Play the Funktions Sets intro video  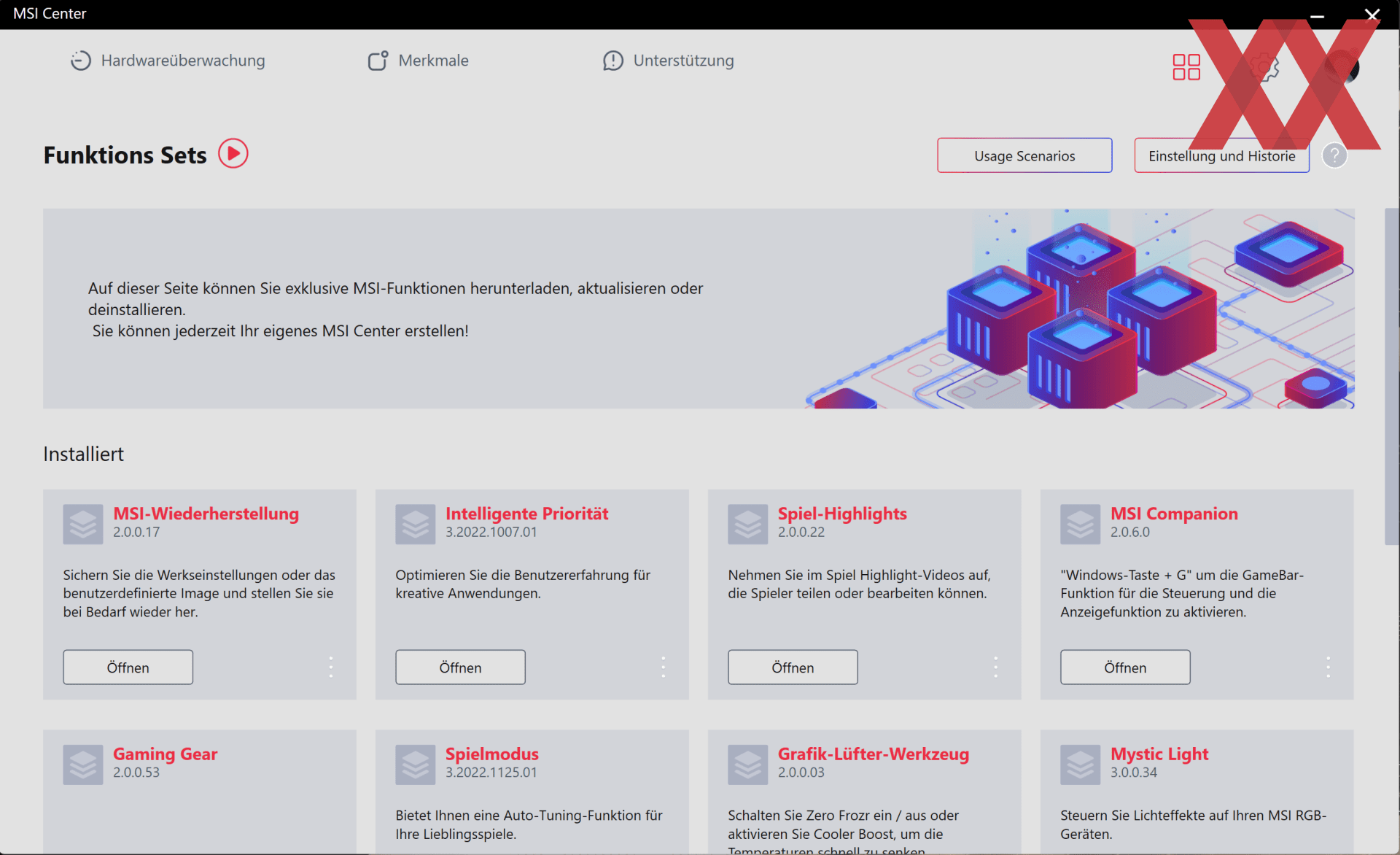tap(233, 154)
